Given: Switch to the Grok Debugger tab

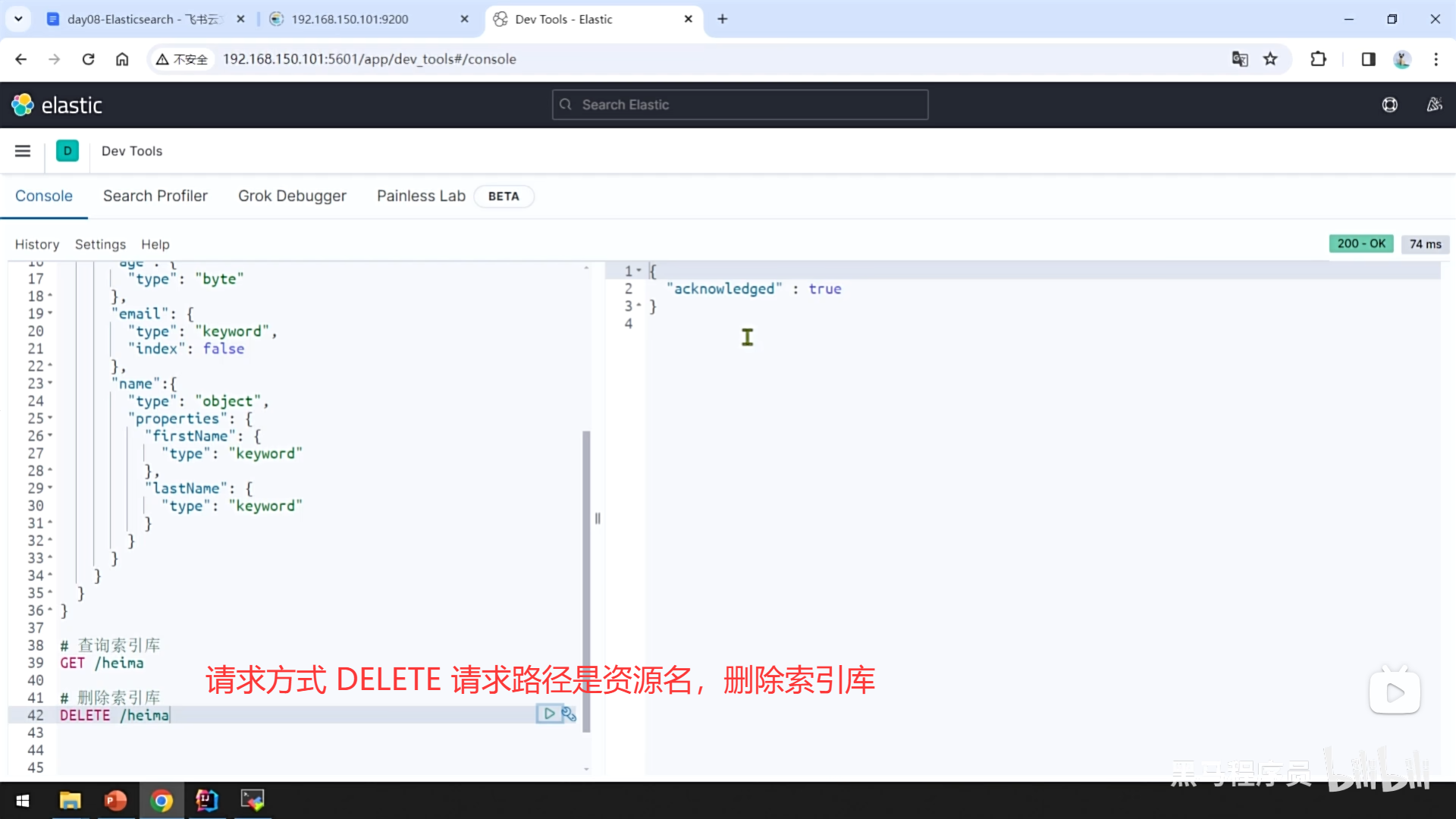Looking at the screenshot, I should pos(292,196).
